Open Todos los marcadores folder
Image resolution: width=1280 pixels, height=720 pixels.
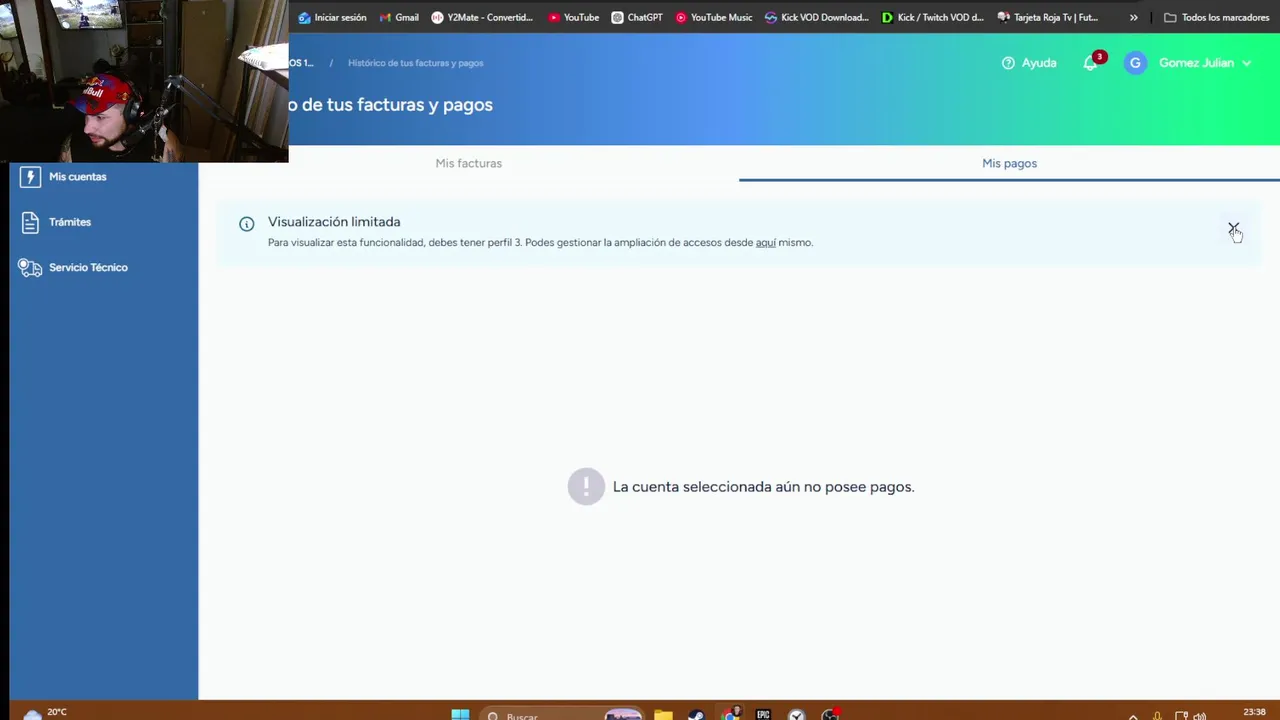[1217, 17]
